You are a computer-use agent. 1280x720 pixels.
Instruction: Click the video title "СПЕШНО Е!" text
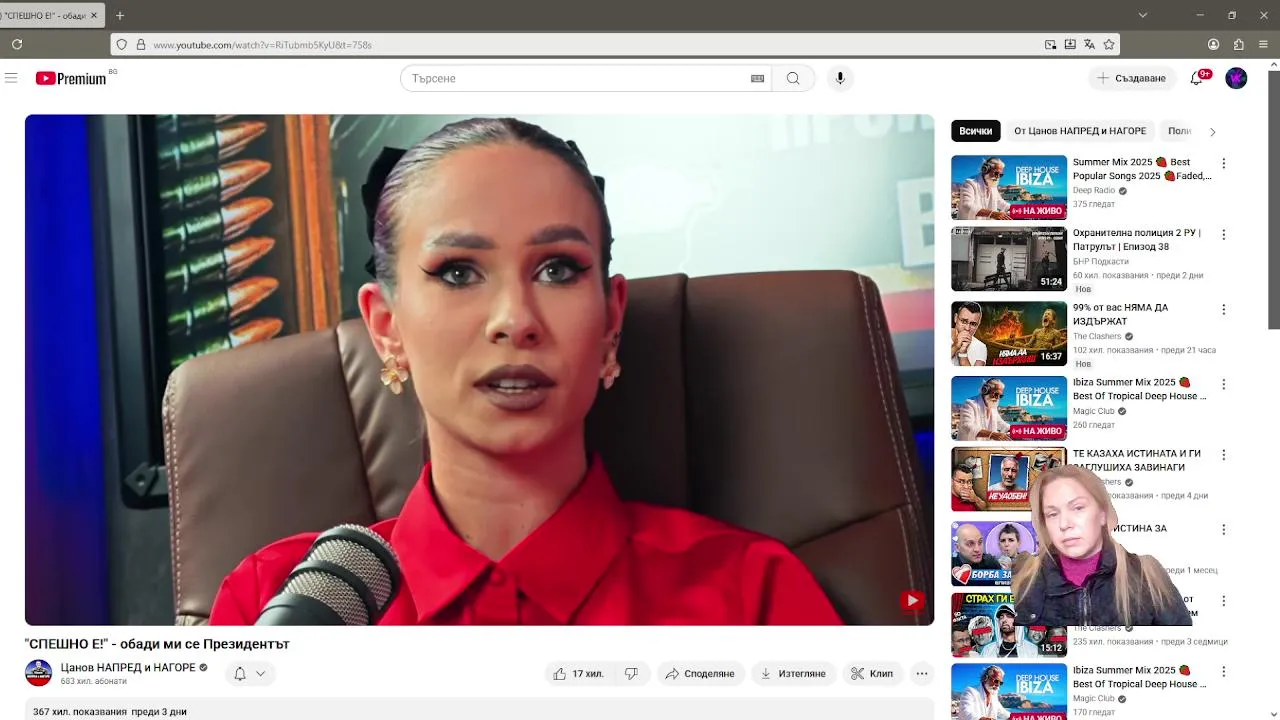tap(157, 644)
